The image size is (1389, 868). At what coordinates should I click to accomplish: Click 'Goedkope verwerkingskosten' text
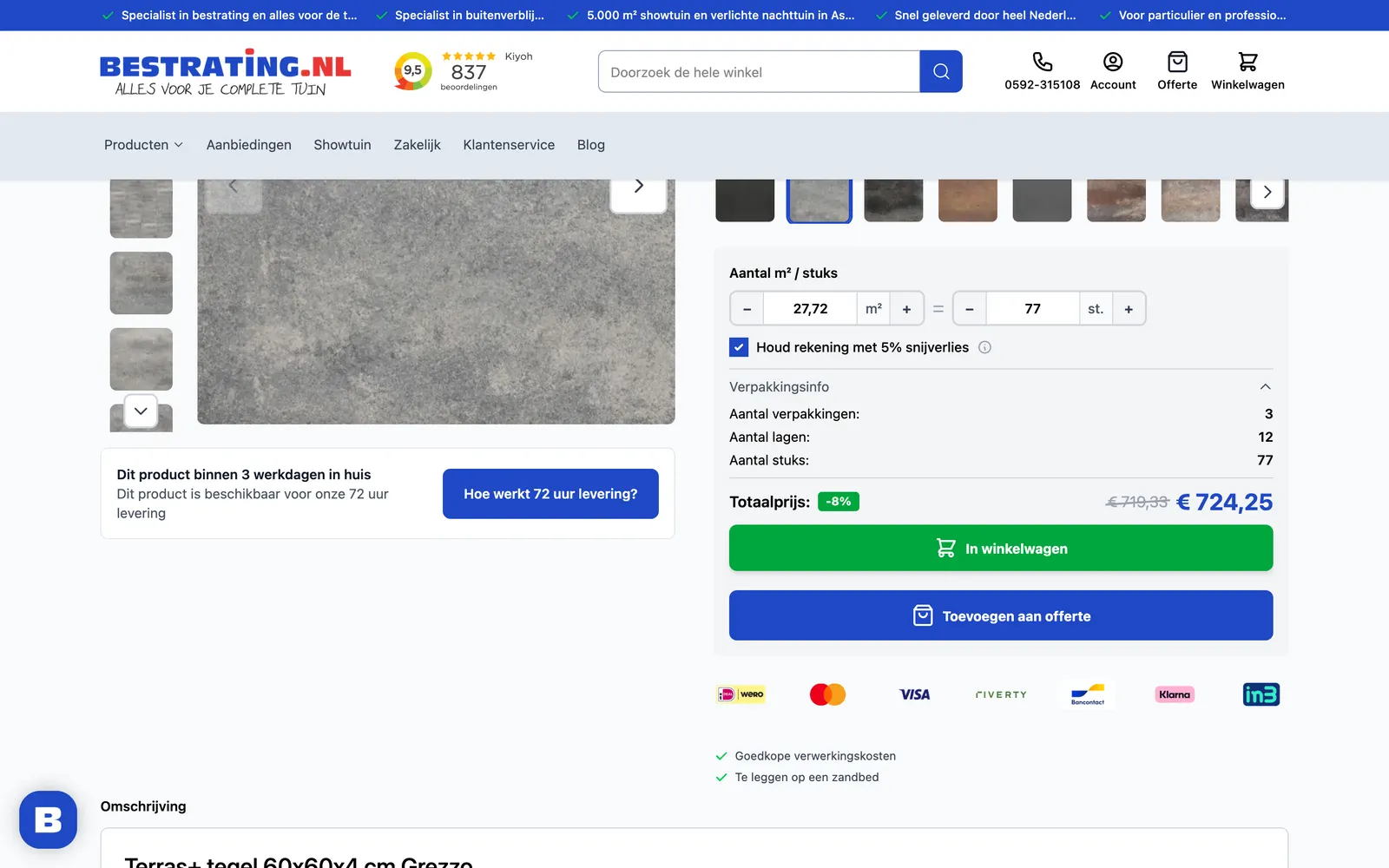pyautogui.click(x=815, y=756)
